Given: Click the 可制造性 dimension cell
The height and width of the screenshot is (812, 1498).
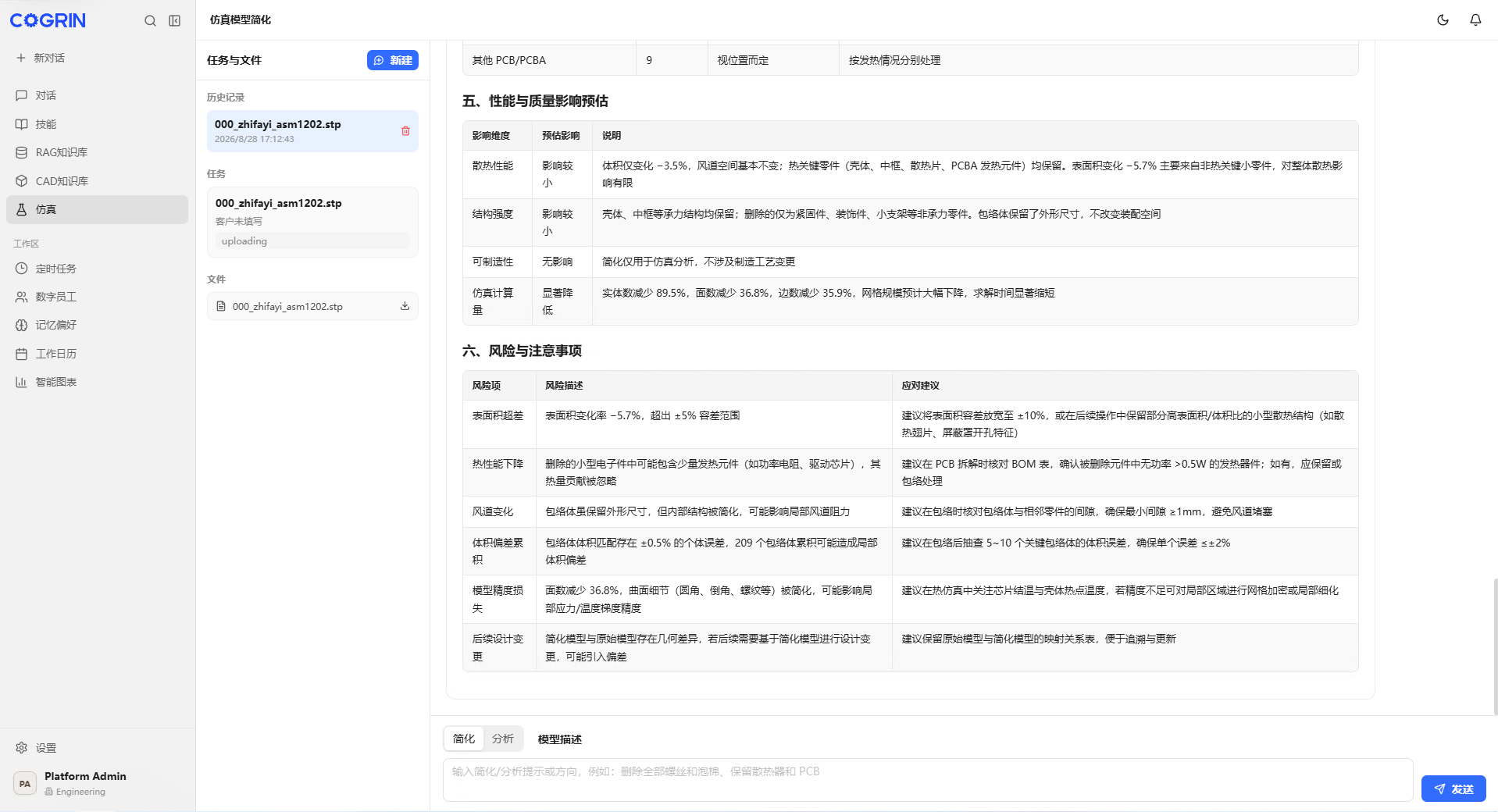Looking at the screenshot, I should [x=498, y=262].
